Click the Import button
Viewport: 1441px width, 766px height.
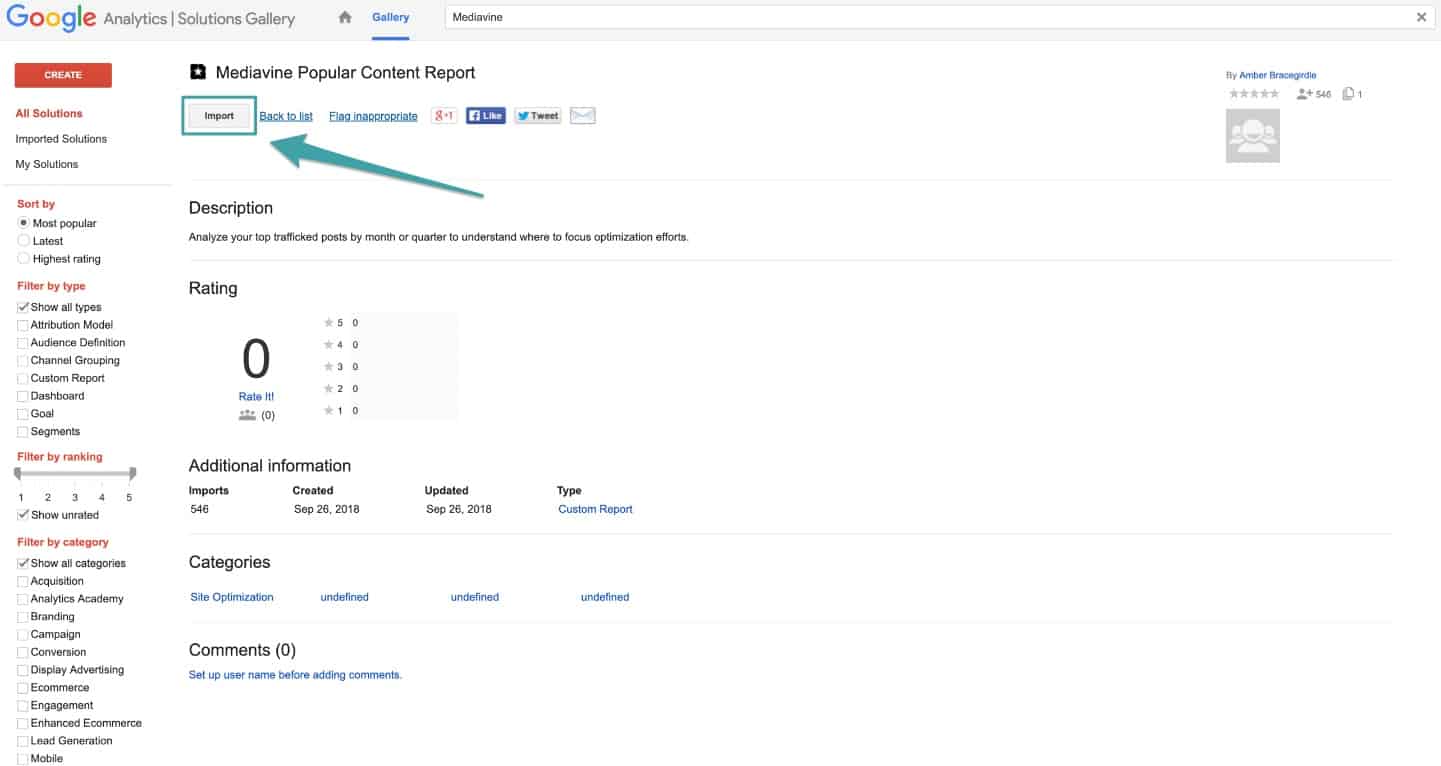tap(218, 115)
